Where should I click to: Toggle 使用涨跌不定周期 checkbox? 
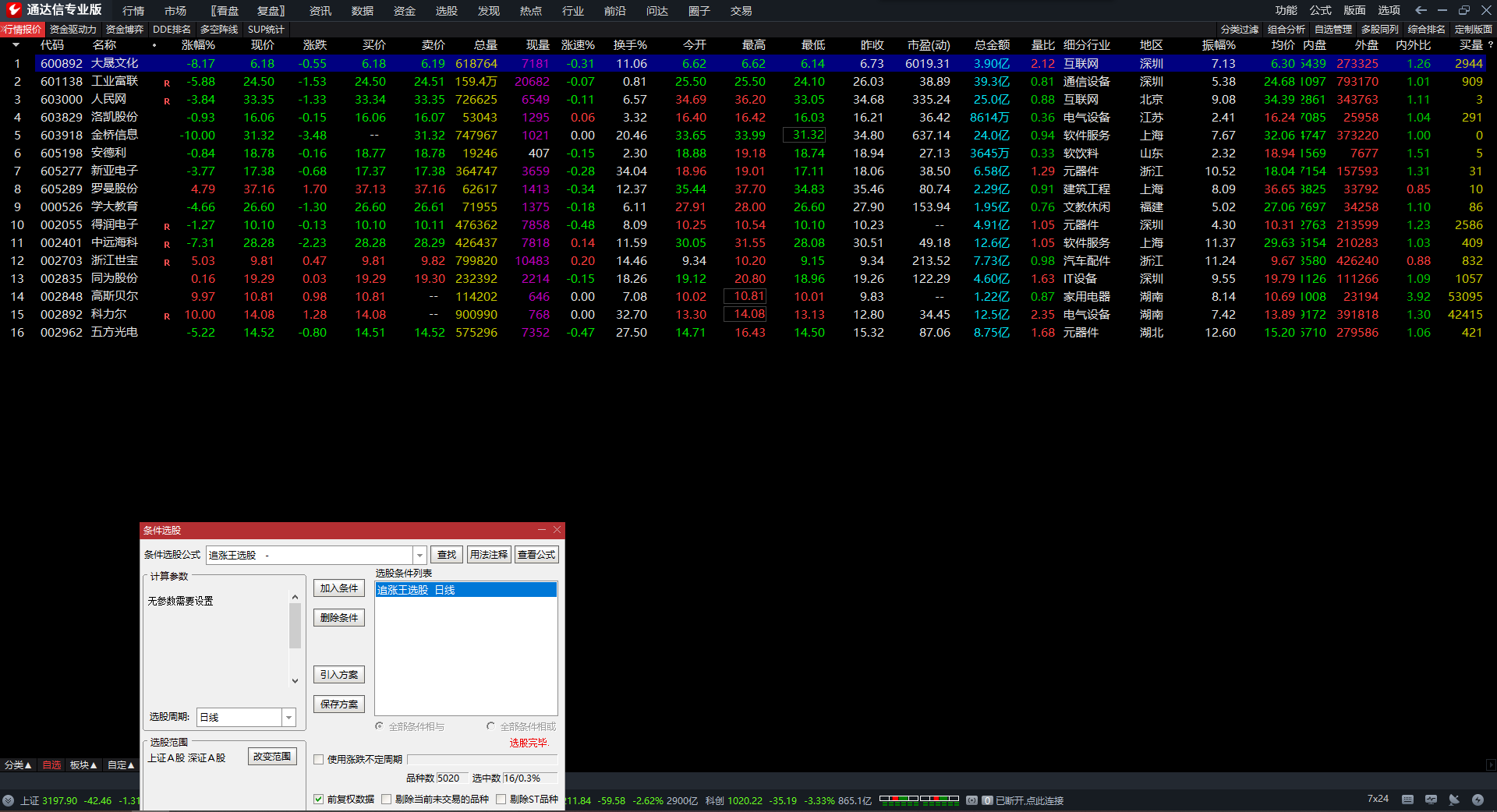[319, 760]
